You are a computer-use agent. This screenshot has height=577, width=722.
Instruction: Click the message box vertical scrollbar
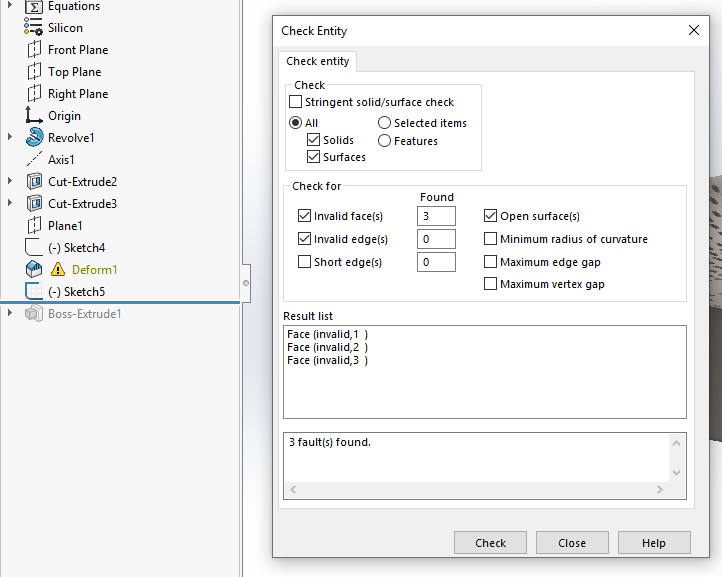coord(677,457)
